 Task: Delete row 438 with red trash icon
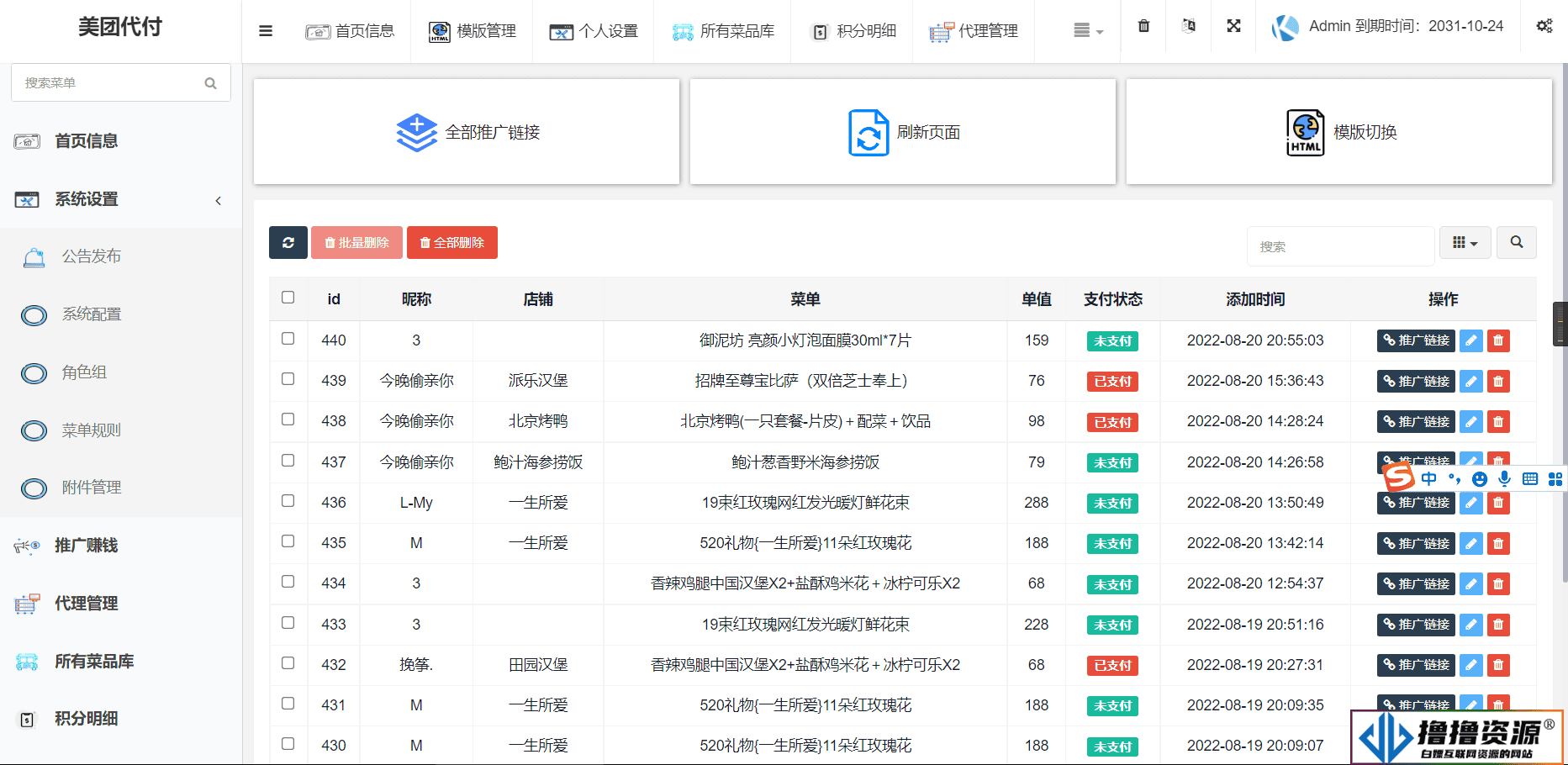pos(1498,422)
